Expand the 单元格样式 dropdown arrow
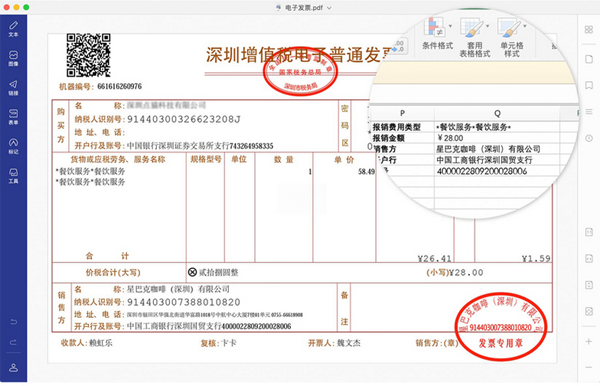This screenshot has width=600, height=386. (x=525, y=26)
